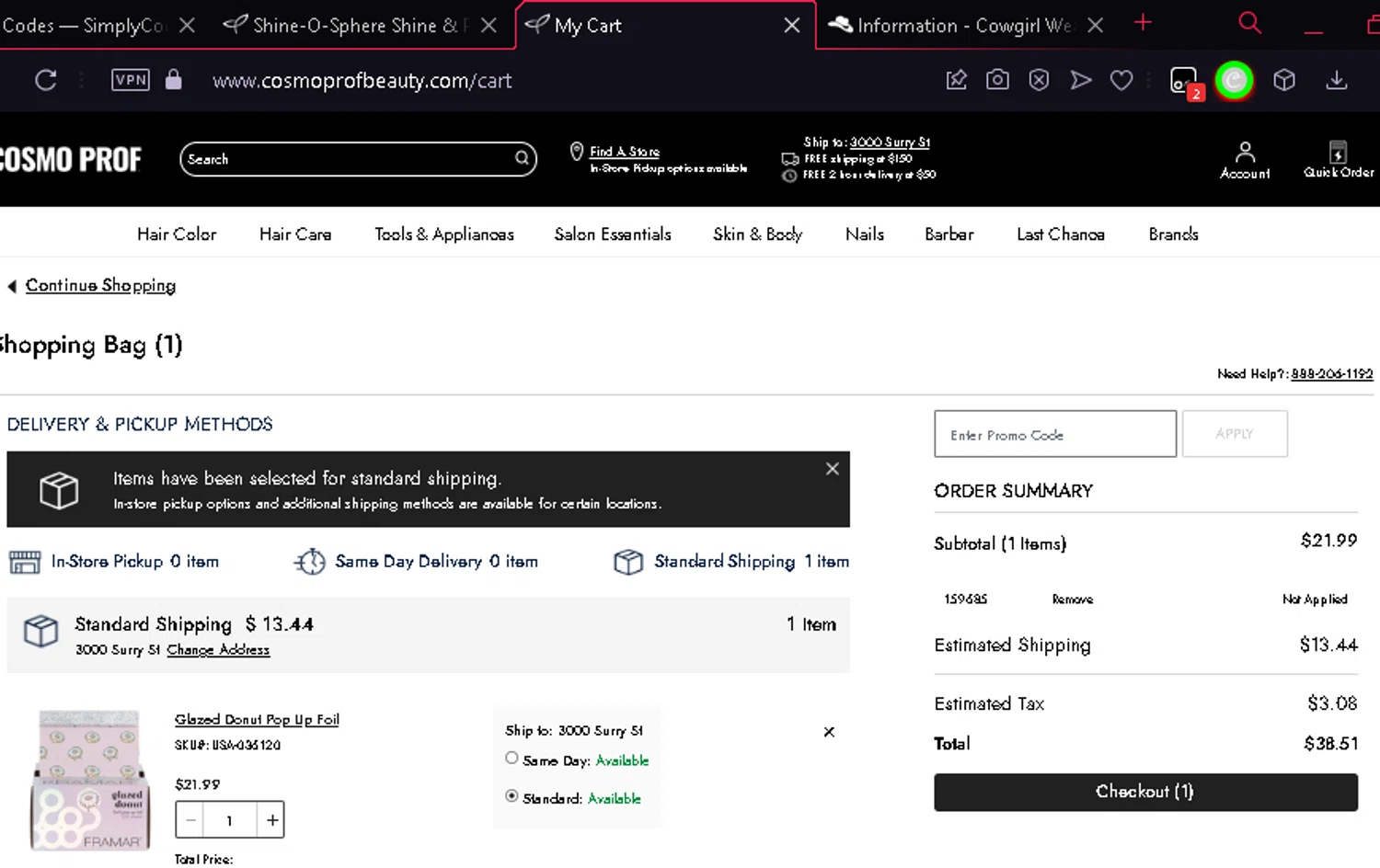
Task: Dismiss the standard shipping notice banner
Action: 832,469
